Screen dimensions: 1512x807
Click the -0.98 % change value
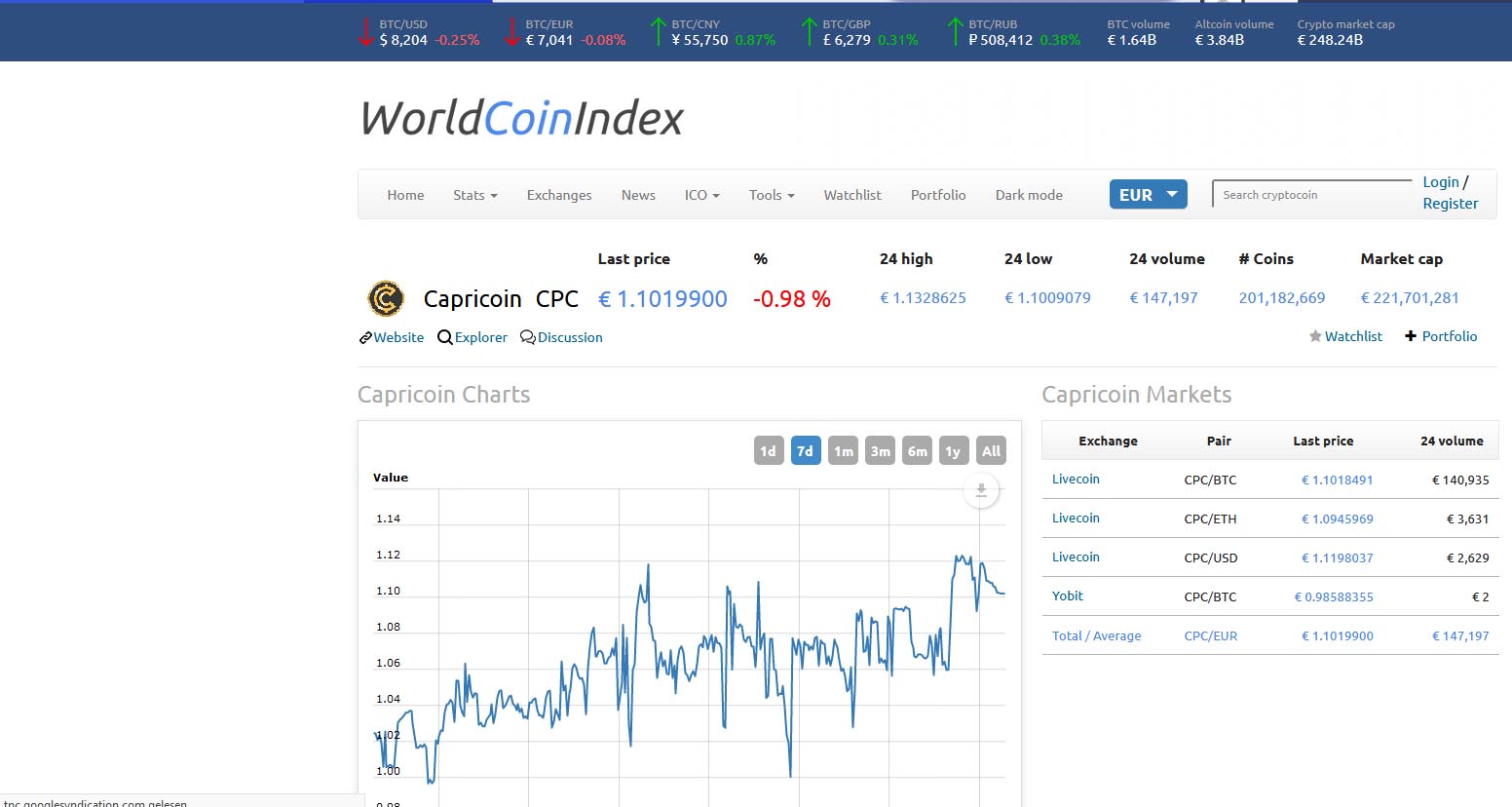click(x=792, y=299)
